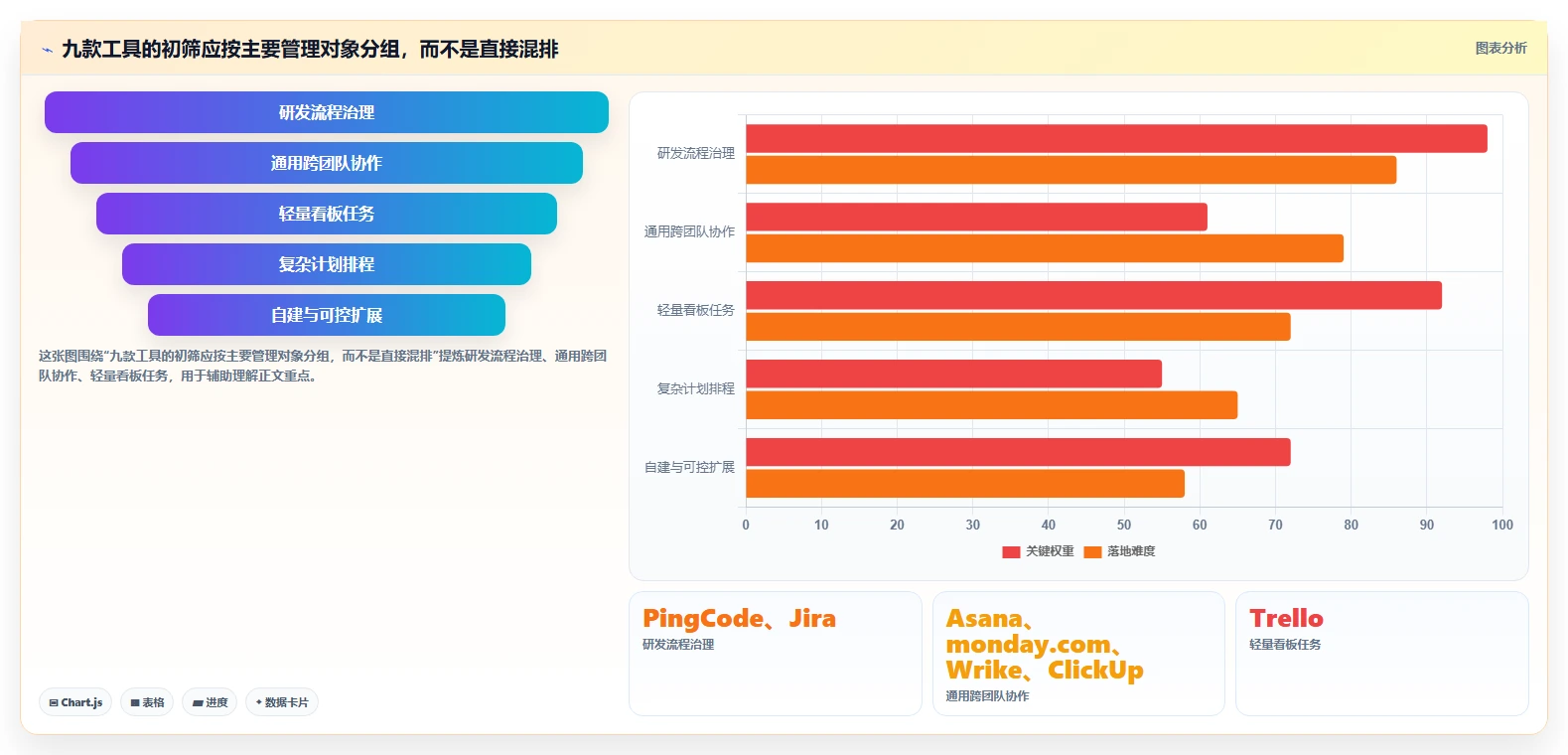This screenshot has width=1568, height=755.
Task: Click the 轻量看板任务 y-axis label
Action: [x=695, y=310]
